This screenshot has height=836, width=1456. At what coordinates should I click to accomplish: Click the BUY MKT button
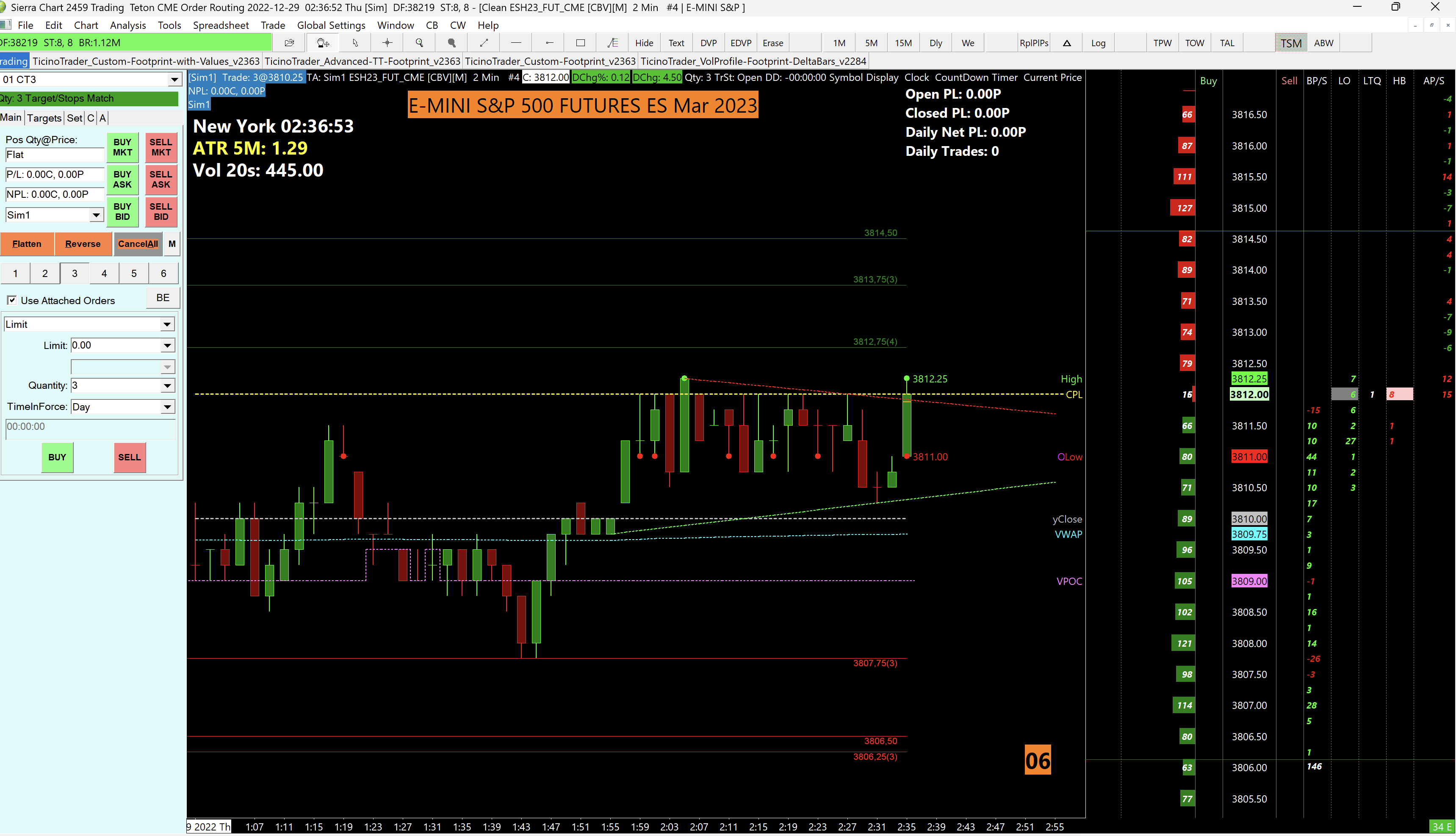(122, 147)
